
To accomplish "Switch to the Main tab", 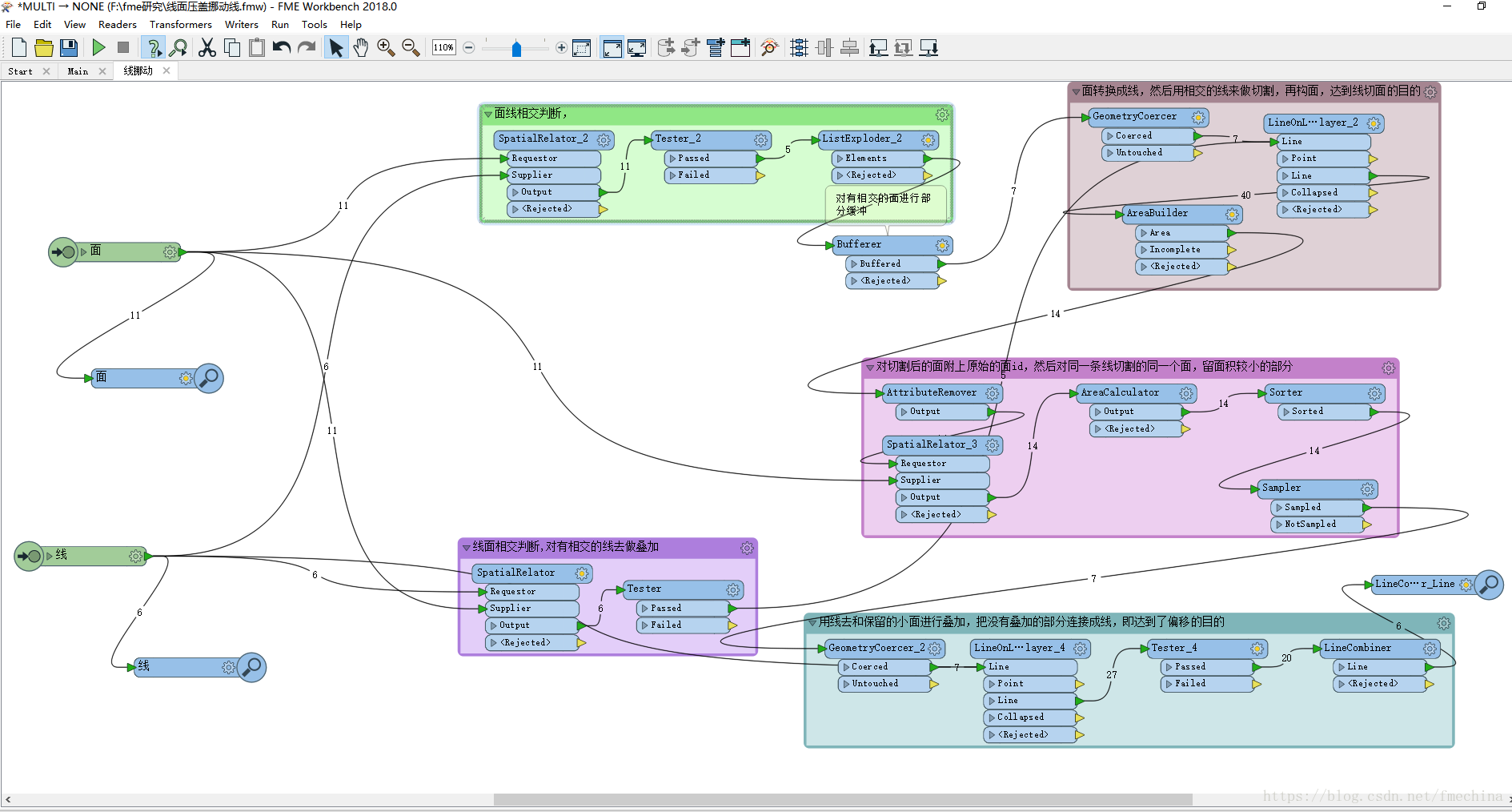I will point(78,71).
